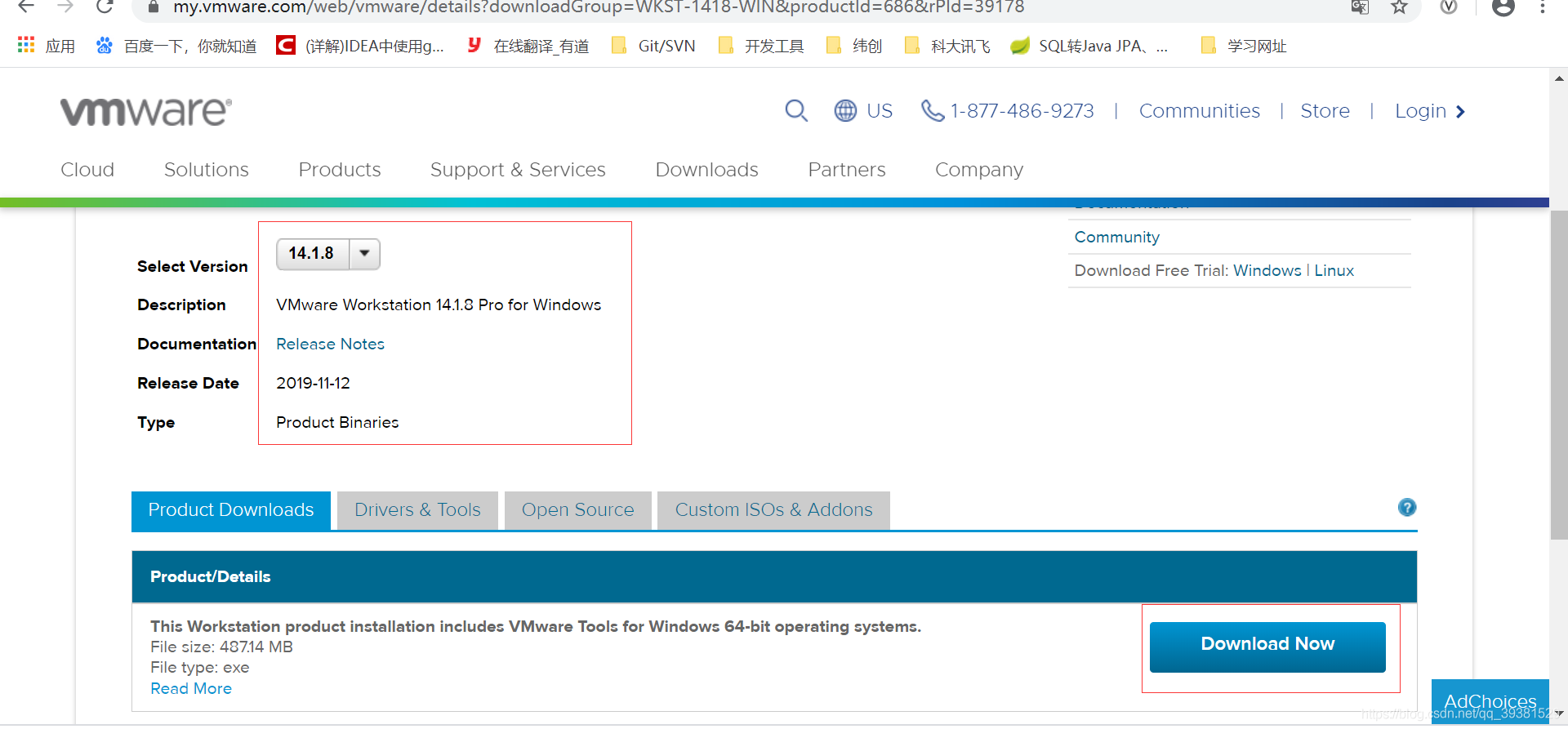
Task: Open Chrome three-dot menu
Action: (x=1542, y=7)
